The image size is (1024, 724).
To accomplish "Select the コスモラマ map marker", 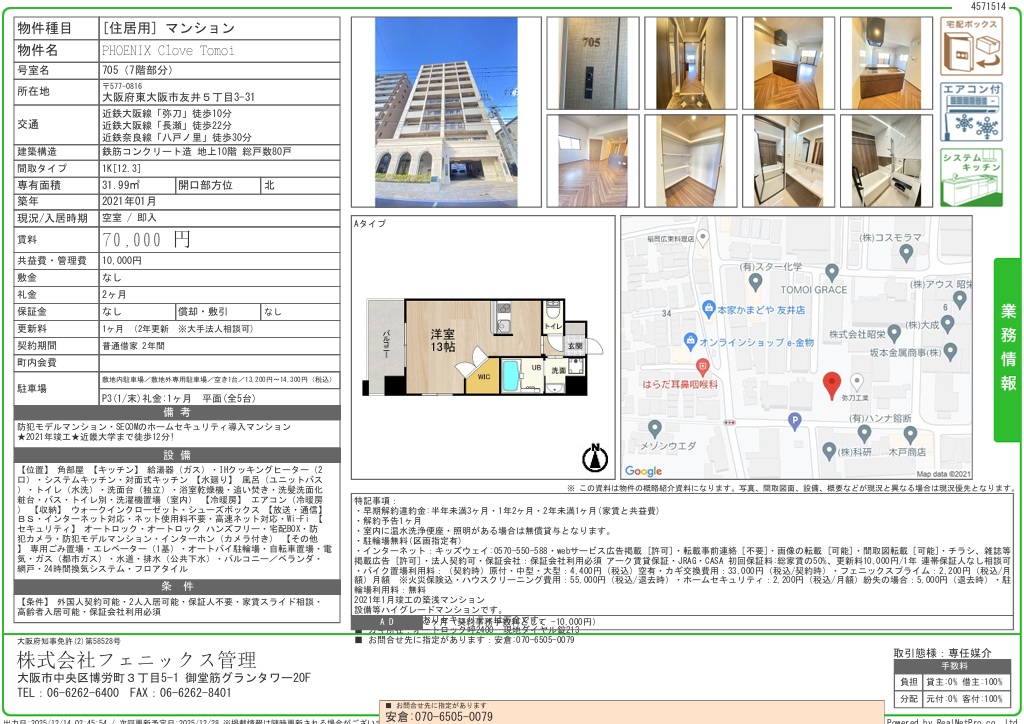I will pyautogui.click(x=906, y=253).
